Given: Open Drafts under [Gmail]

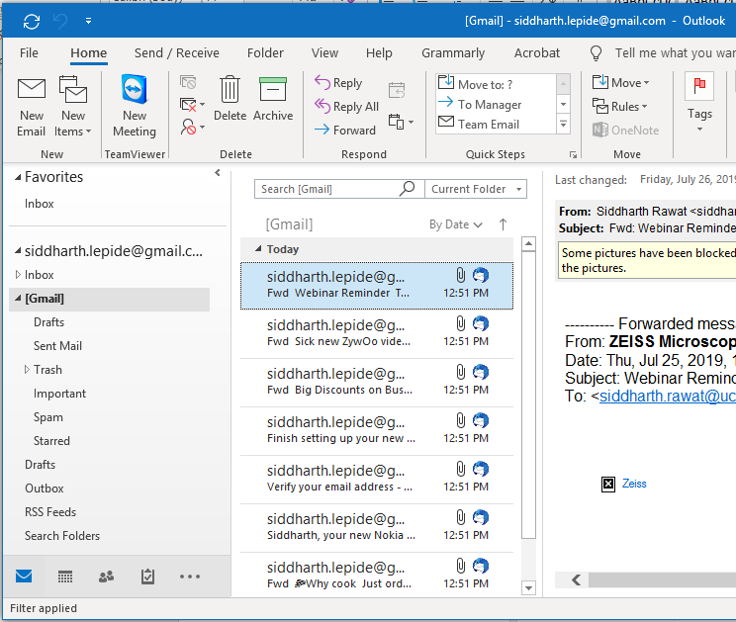Looking at the screenshot, I should coord(49,322).
